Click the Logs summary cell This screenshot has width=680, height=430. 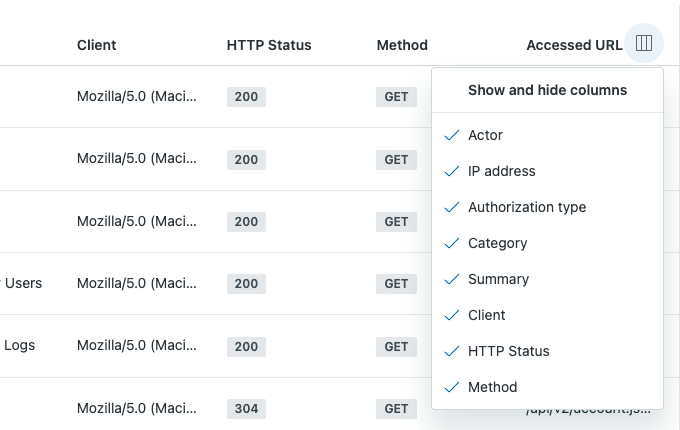(x=20, y=346)
